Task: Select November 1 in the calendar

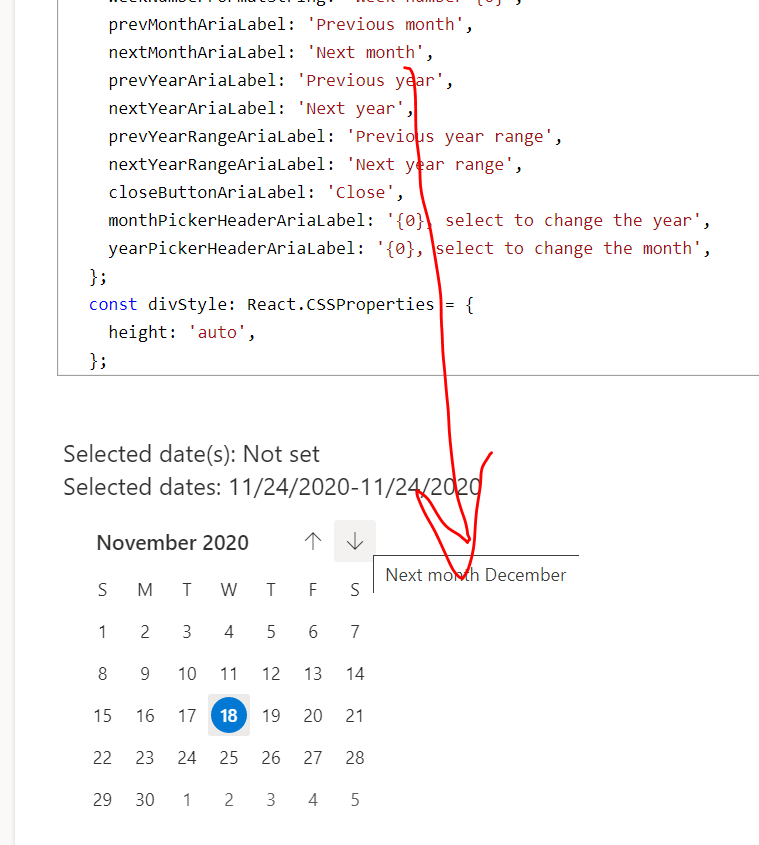Action: pyautogui.click(x=102, y=632)
